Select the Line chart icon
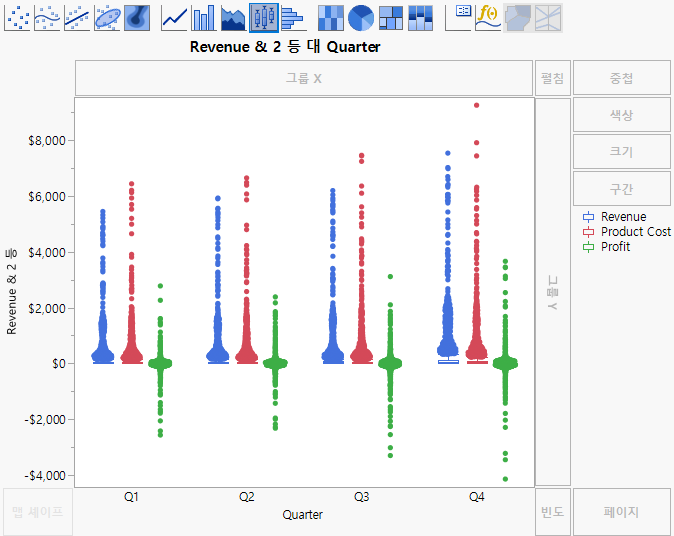Image resolution: width=674 pixels, height=536 pixels. [174, 18]
